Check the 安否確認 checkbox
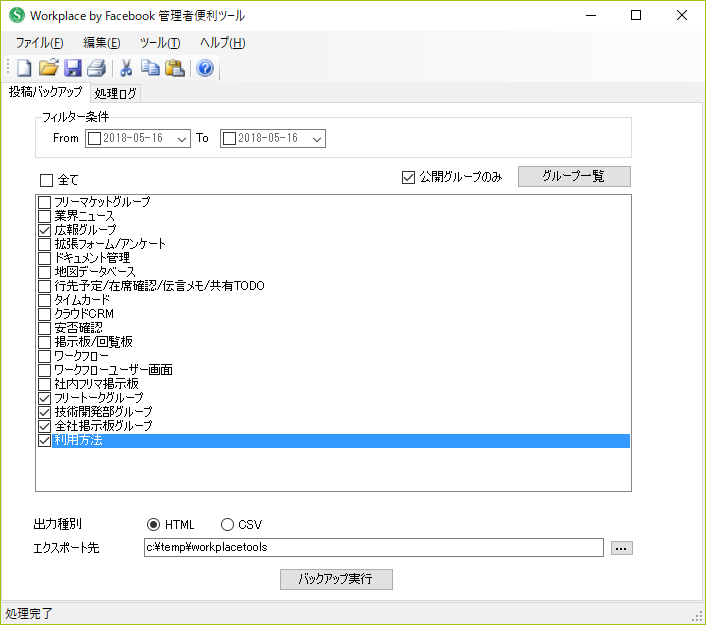Viewport: 706px width, 625px height. (44, 328)
